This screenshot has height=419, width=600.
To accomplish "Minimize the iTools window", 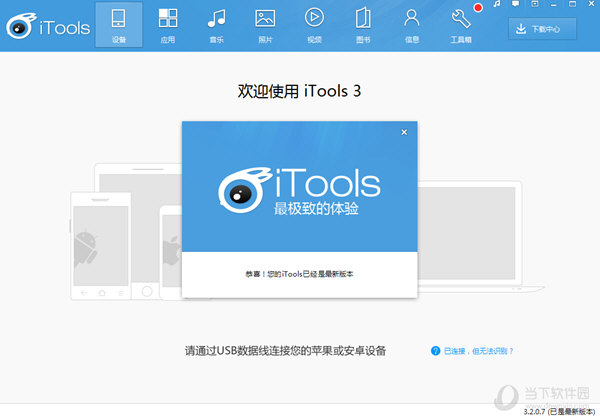I will tap(553, 4).
